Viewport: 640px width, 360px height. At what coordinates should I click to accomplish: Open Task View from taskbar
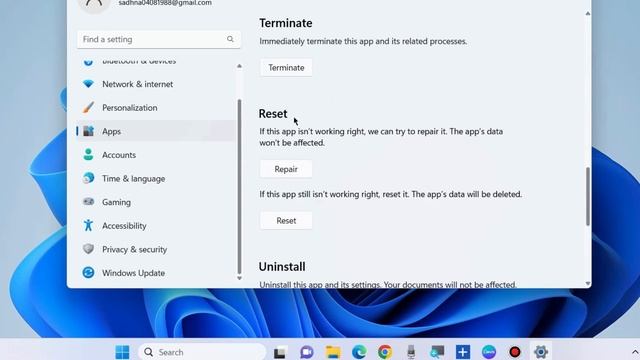pyautogui.click(x=280, y=352)
